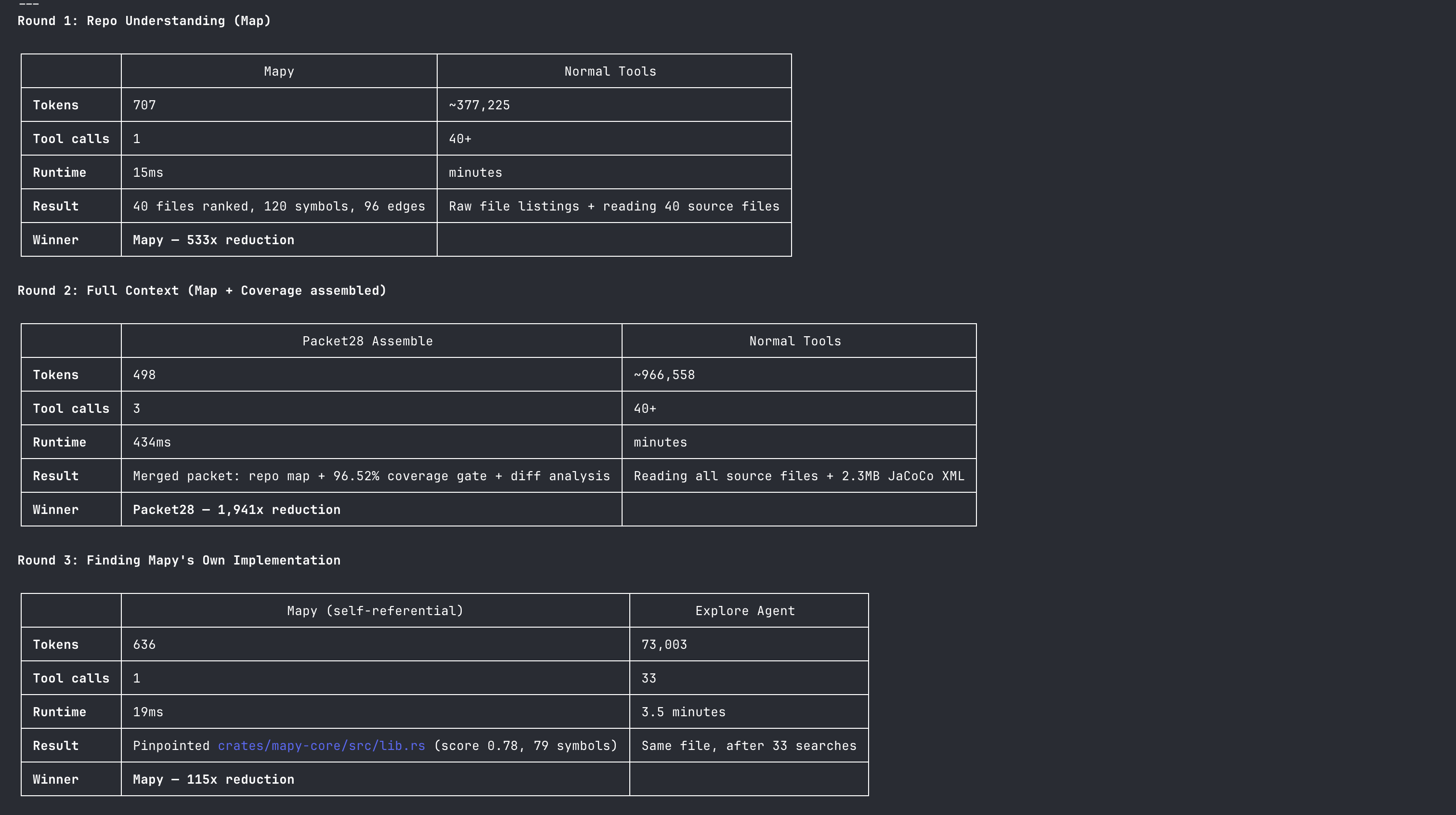Select the 3.5 minutes runtime cell
This screenshot has height=815, width=1456.
[683, 711]
